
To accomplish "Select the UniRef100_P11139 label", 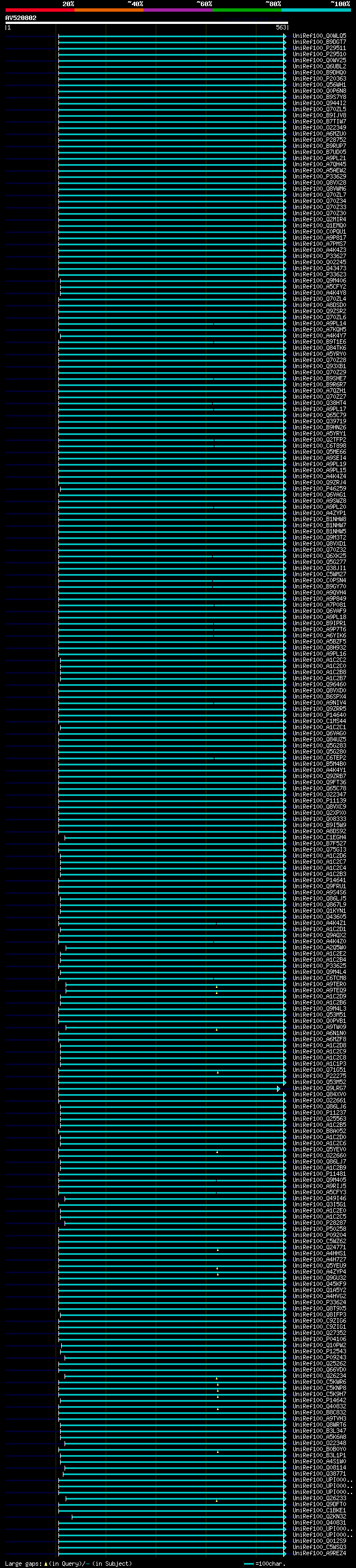I will click(319, 801).
